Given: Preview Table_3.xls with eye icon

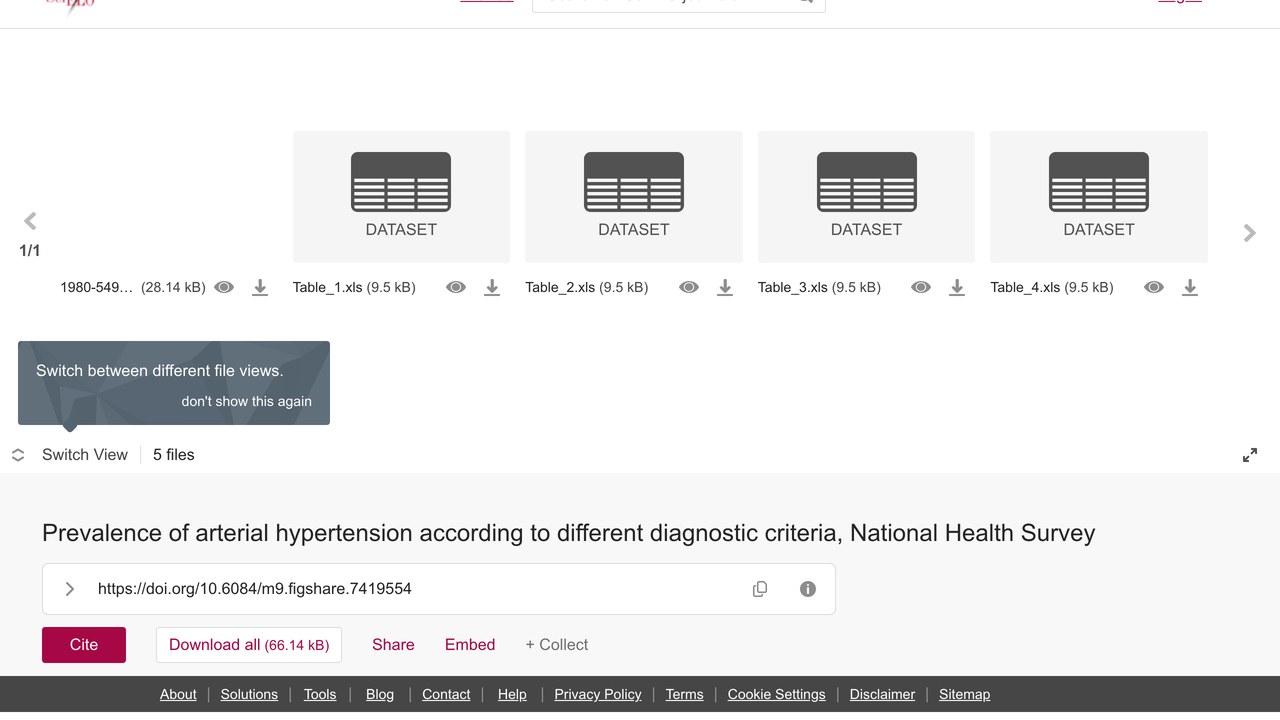Looking at the screenshot, I should tap(921, 287).
